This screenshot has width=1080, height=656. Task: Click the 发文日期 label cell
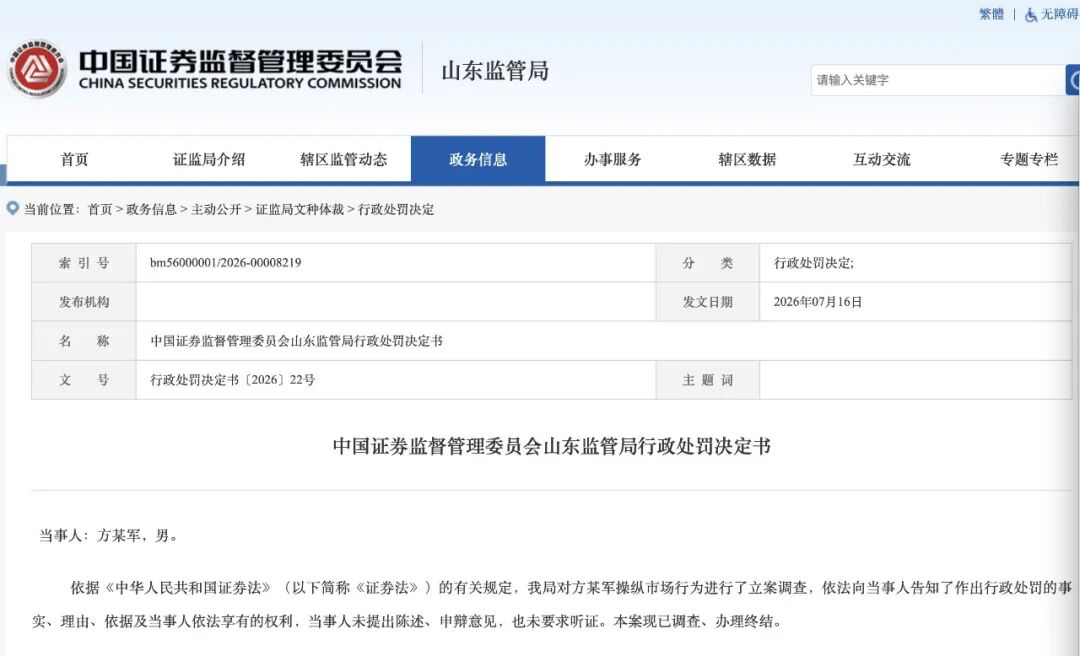pos(707,302)
